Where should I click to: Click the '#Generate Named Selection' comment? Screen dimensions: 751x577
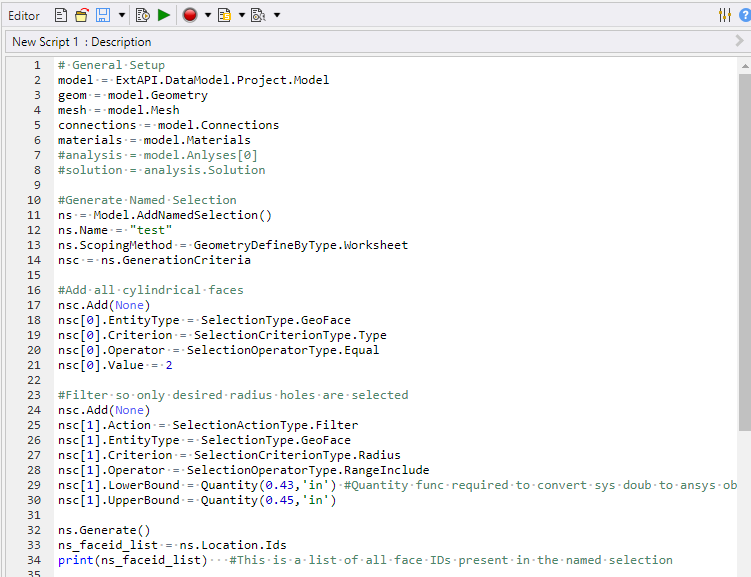click(147, 200)
